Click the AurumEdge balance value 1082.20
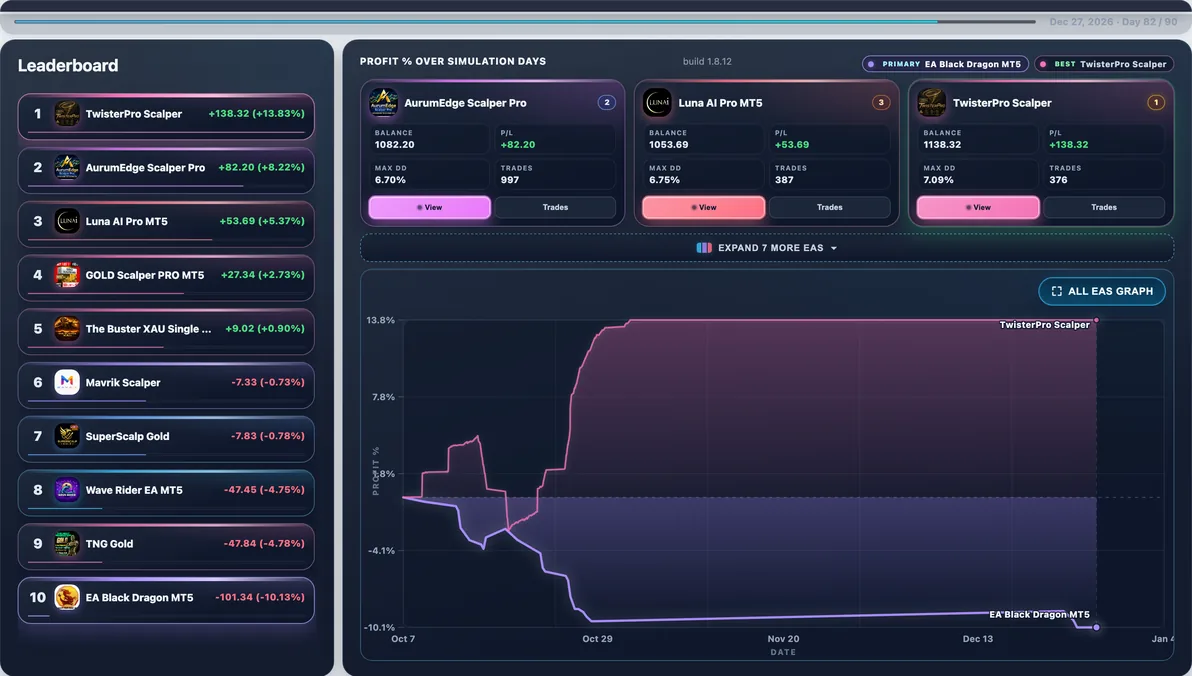 coord(395,144)
